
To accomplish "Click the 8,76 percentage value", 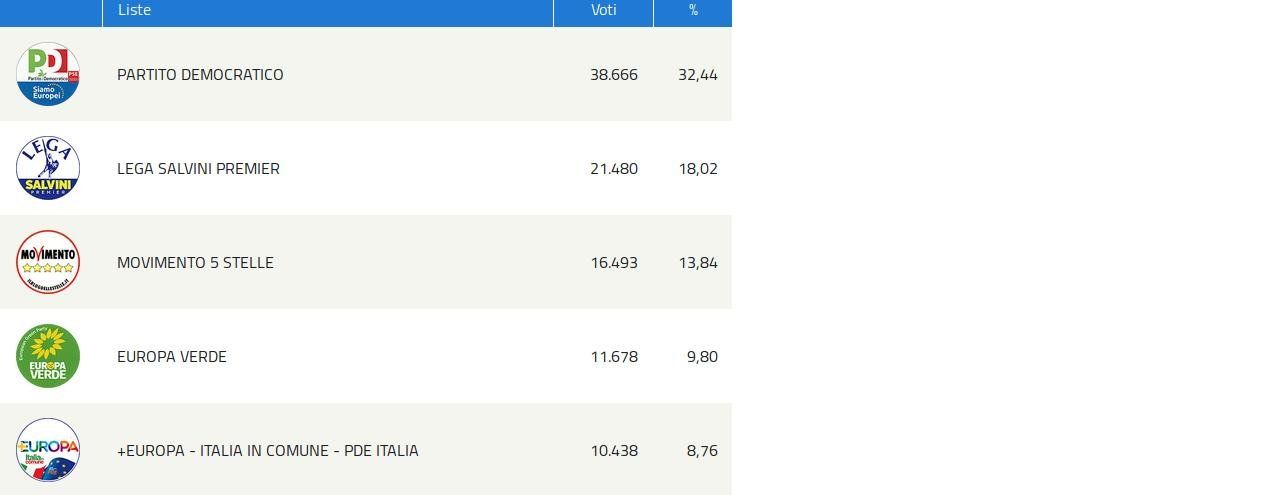I will [x=702, y=451].
